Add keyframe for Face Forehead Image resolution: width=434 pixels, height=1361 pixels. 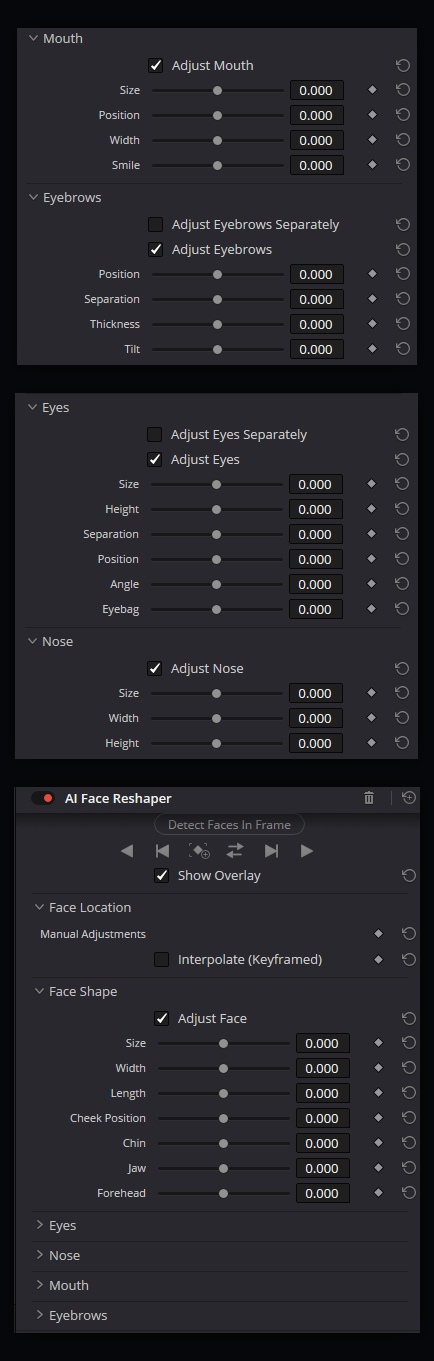378,1193
